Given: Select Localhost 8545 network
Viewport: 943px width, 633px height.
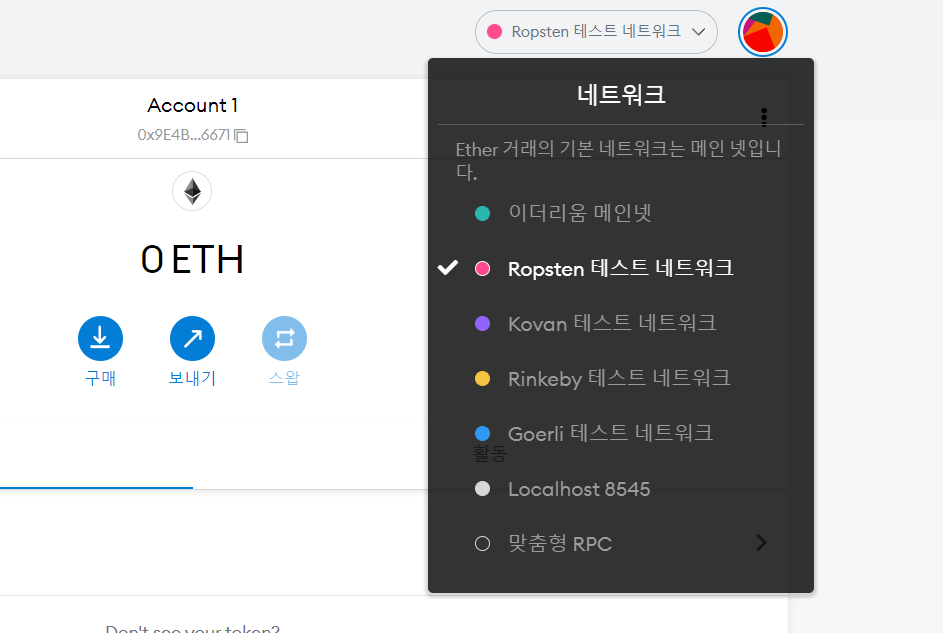Looking at the screenshot, I should (621, 489).
